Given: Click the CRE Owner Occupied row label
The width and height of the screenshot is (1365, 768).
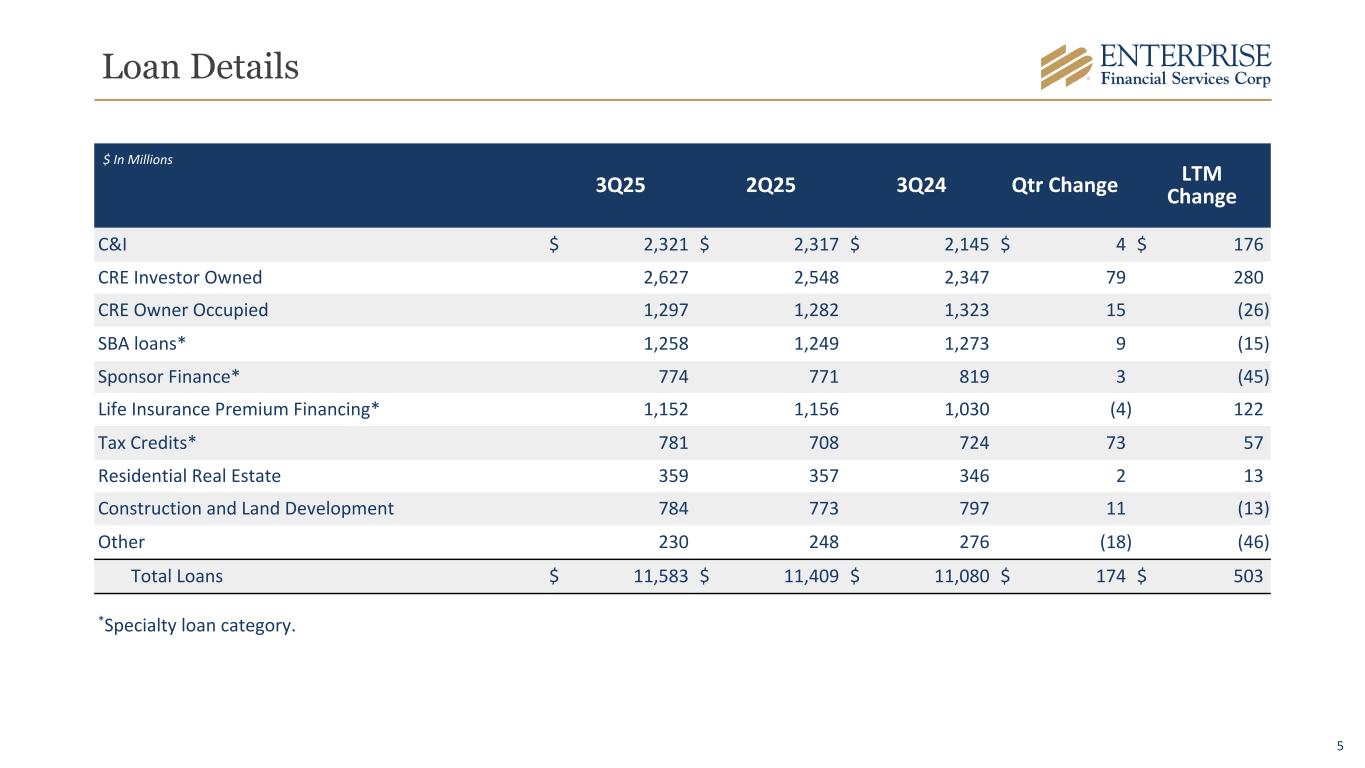Looking at the screenshot, I should [x=183, y=310].
